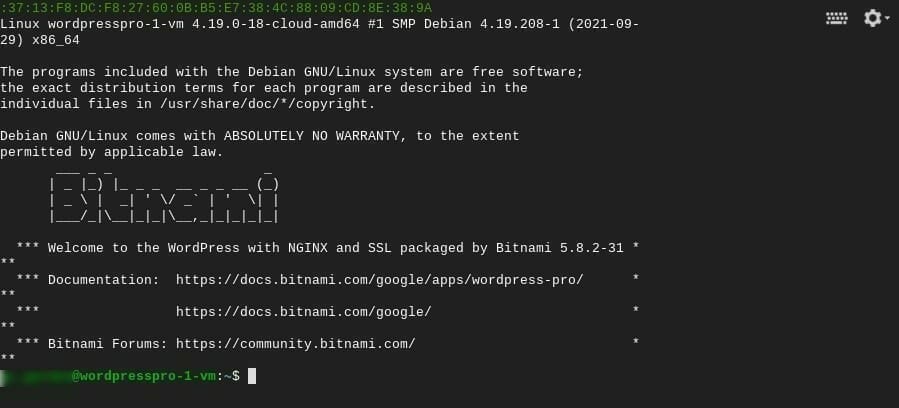
Task: Open the wordpress-pro documentation URL
Action: click(x=380, y=280)
